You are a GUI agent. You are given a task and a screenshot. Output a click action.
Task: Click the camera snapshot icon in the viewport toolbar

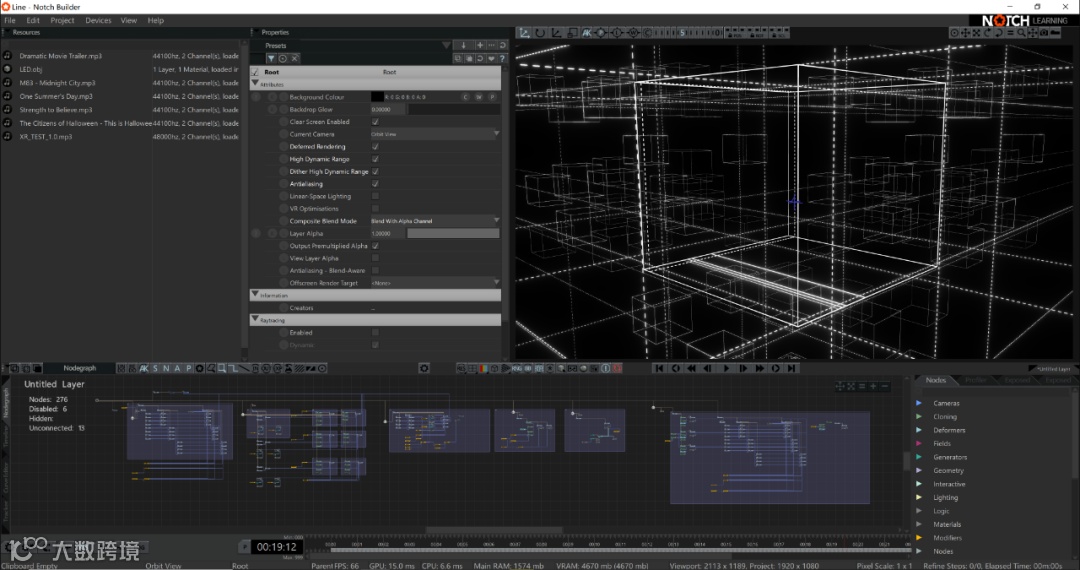click(1043, 33)
